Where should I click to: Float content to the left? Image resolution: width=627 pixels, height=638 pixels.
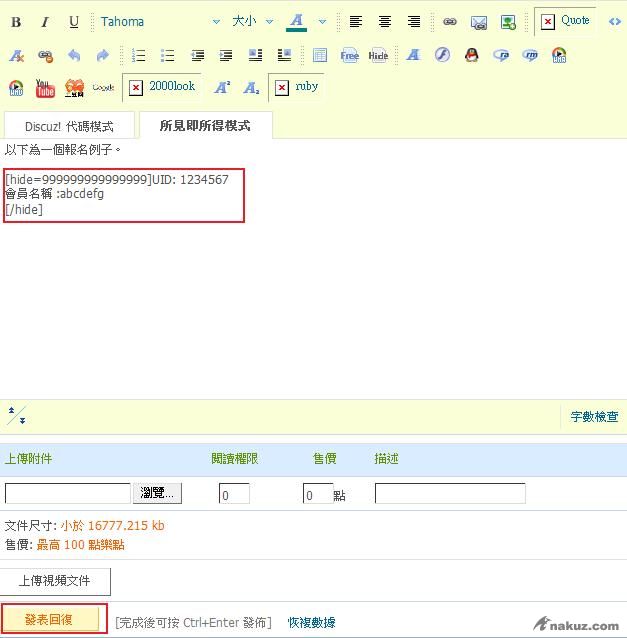255,55
